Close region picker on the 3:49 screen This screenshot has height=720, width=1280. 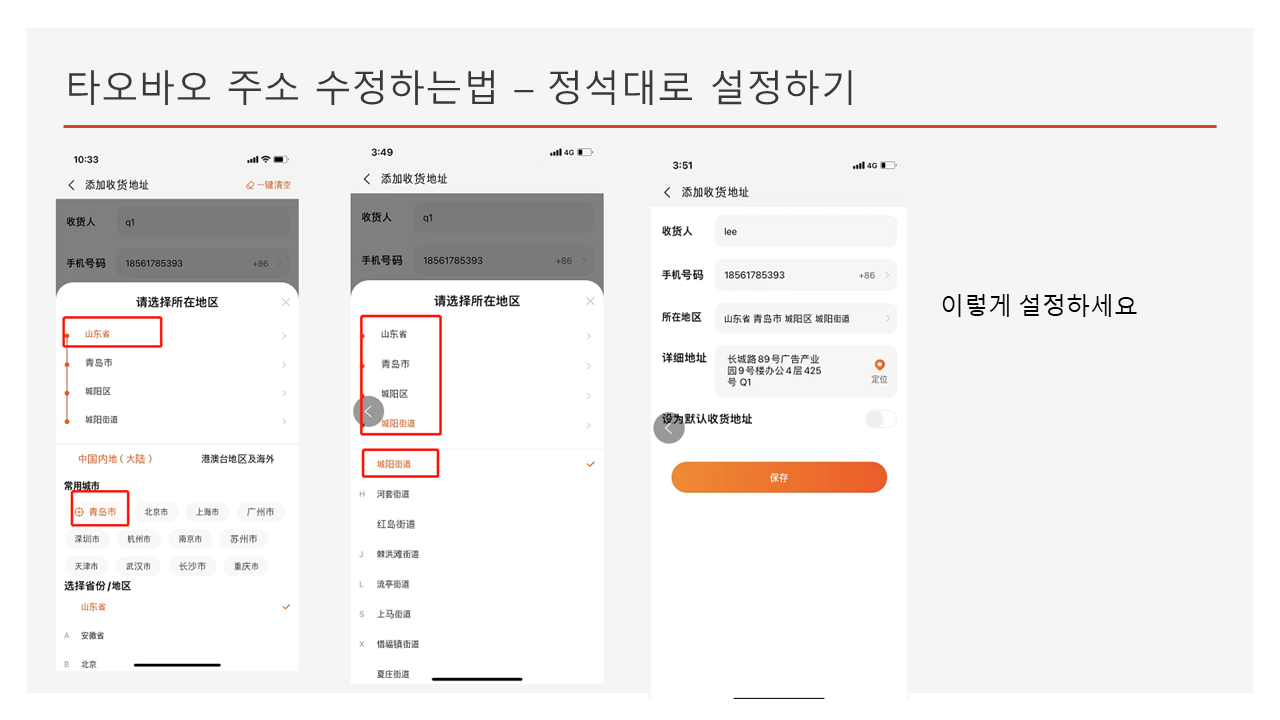coord(590,301)
